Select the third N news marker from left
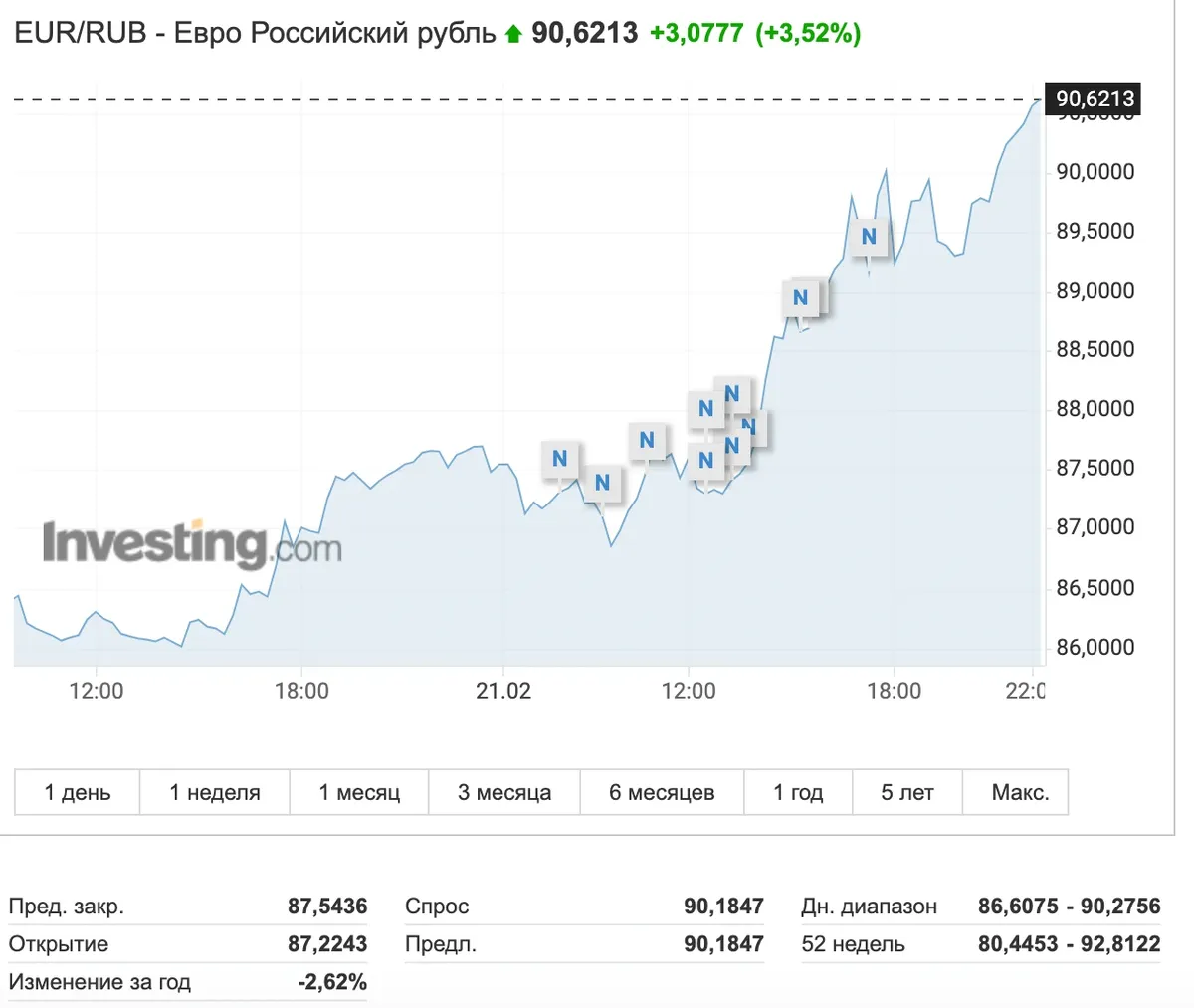 pyautogui.click(x=647, y=440)
